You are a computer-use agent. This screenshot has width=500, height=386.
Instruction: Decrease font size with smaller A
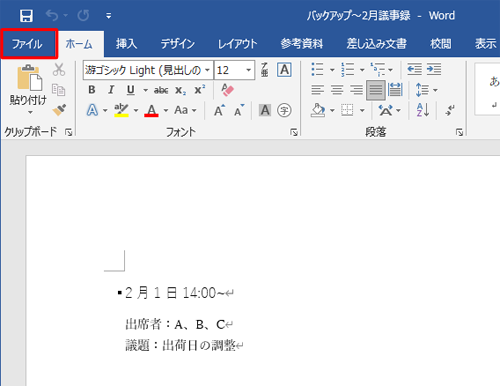[239, 110]
